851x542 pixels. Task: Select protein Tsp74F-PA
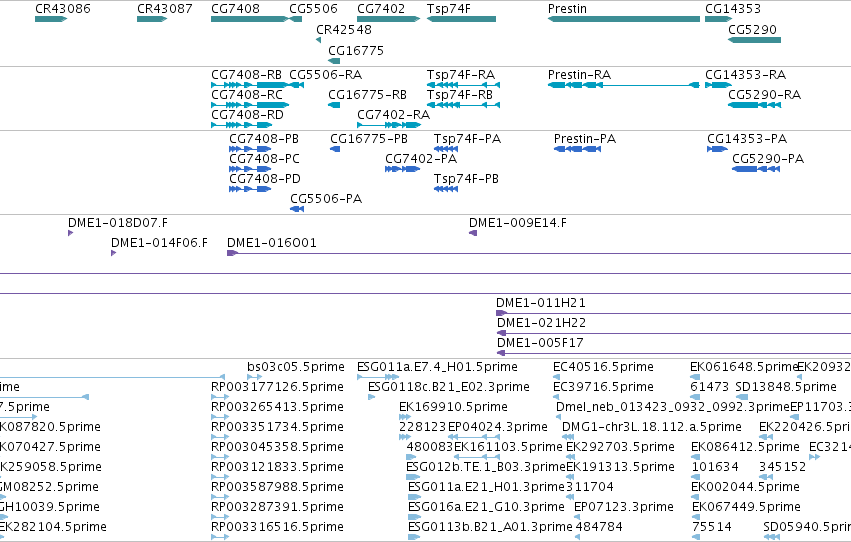[x=446, y=149]
